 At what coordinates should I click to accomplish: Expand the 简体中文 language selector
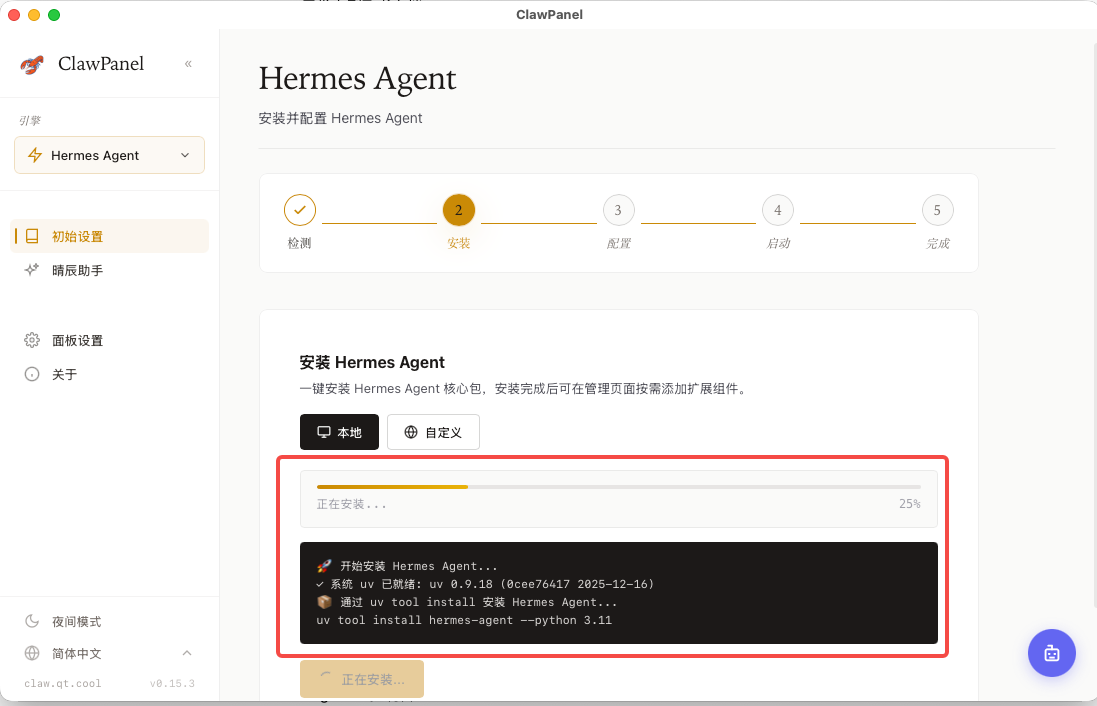click(110, 654)
